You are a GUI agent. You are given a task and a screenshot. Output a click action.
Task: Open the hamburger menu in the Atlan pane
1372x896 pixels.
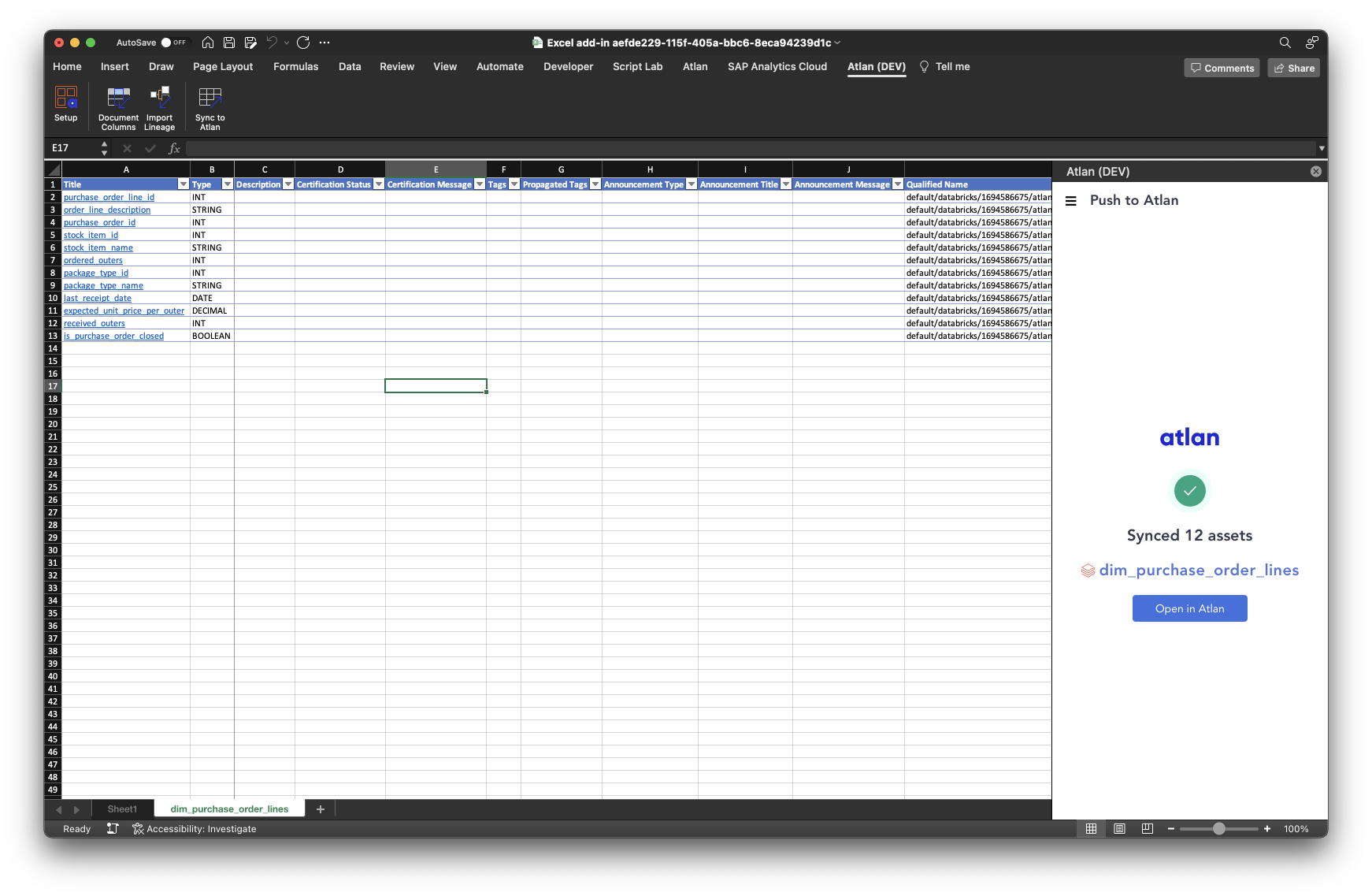pyautogui.click(x=1071, y=201)
